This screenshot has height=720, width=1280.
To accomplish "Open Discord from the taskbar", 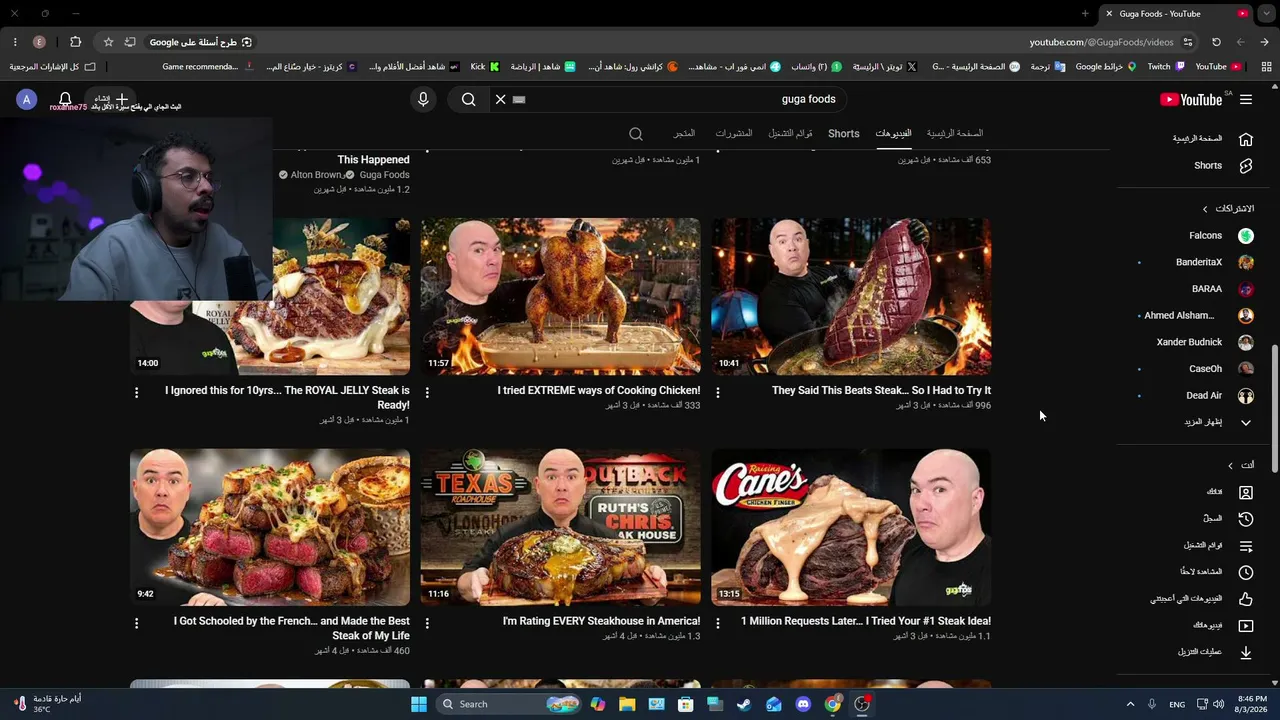I will pos(803,704).
